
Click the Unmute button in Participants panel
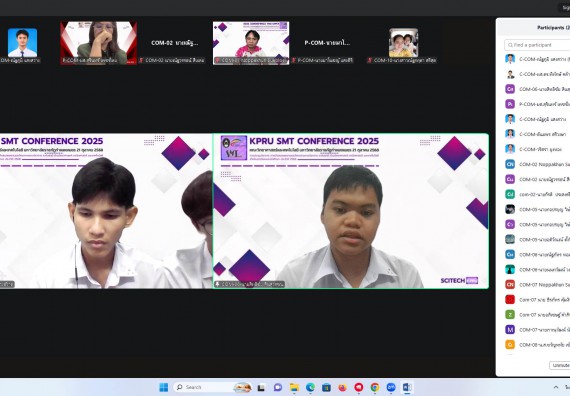click(559, 365)
